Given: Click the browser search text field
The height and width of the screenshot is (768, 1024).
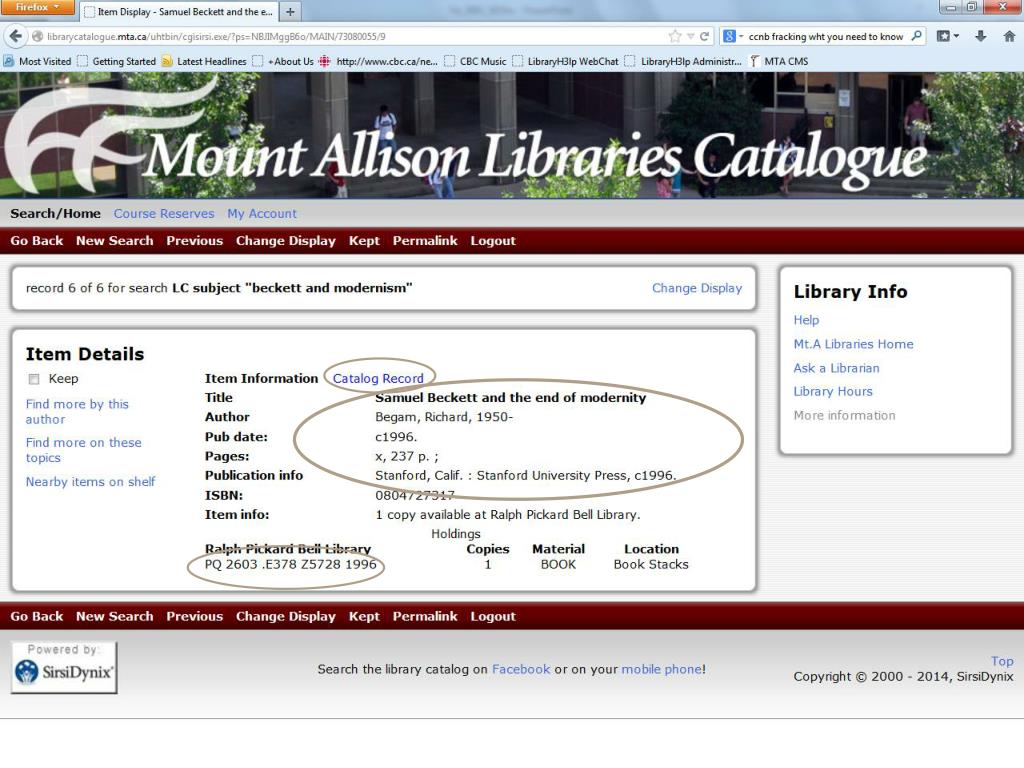Looking at the screenshot, I should (826, 37).
